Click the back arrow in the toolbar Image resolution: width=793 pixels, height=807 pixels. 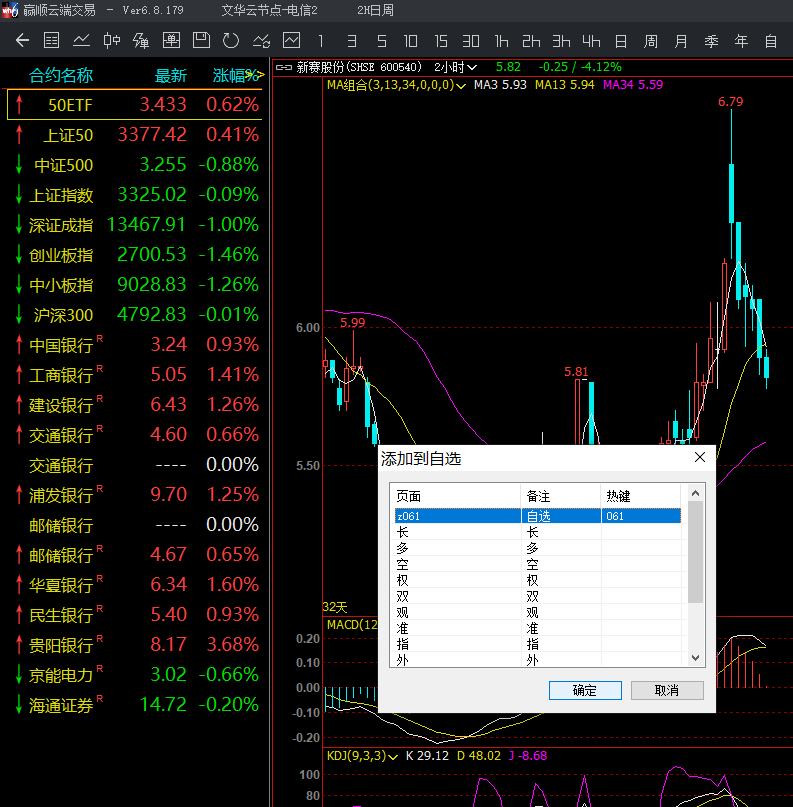(22, 41)
